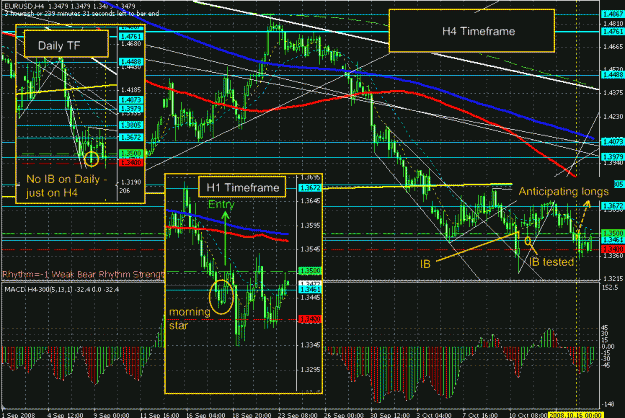Select the 'IB tested' label
Viewport: 625px width, 418px height.
tap(552, 262)
